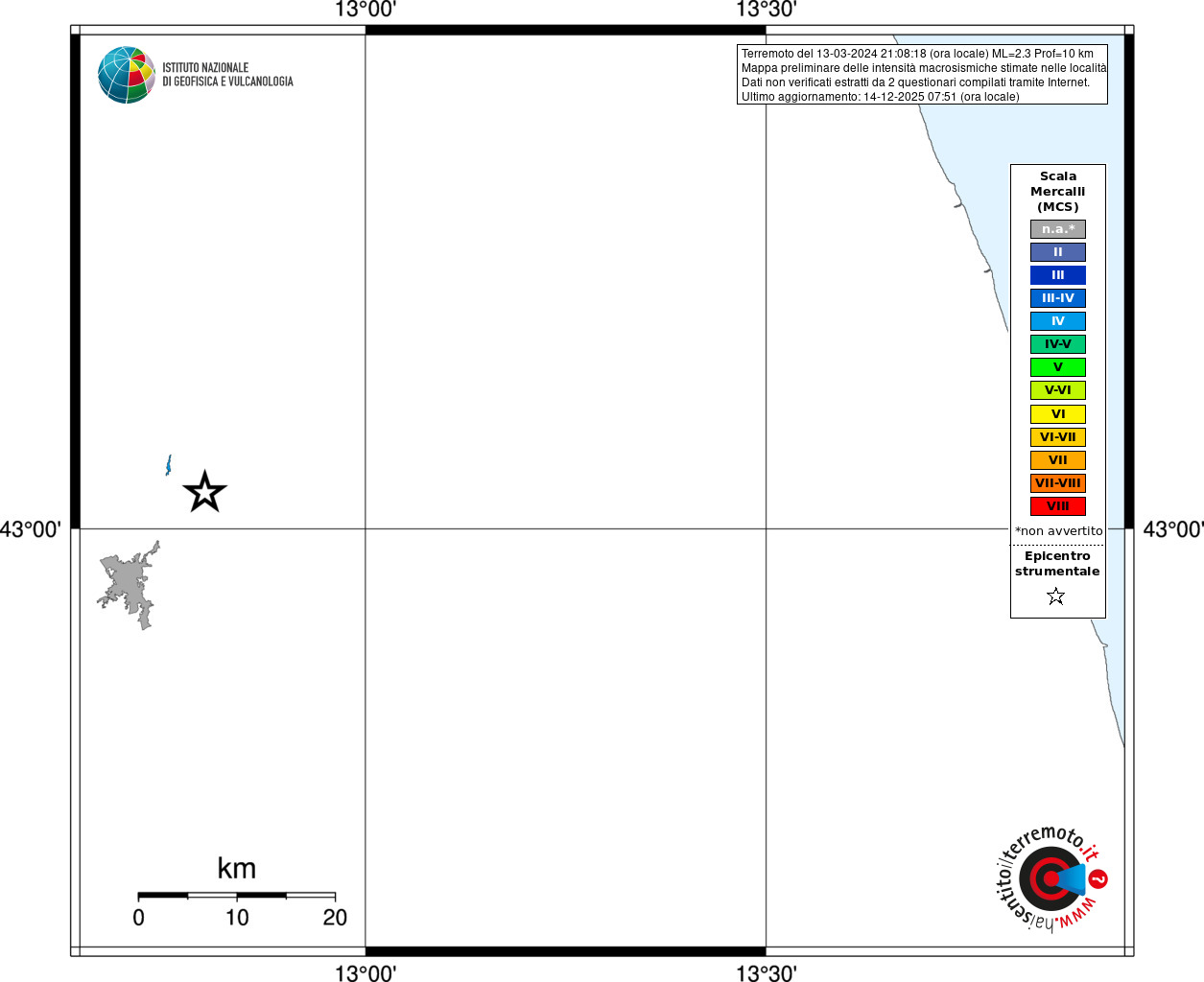Click the bottom 13°30' longitude label
1204x982 pixels.
(767, 973)
